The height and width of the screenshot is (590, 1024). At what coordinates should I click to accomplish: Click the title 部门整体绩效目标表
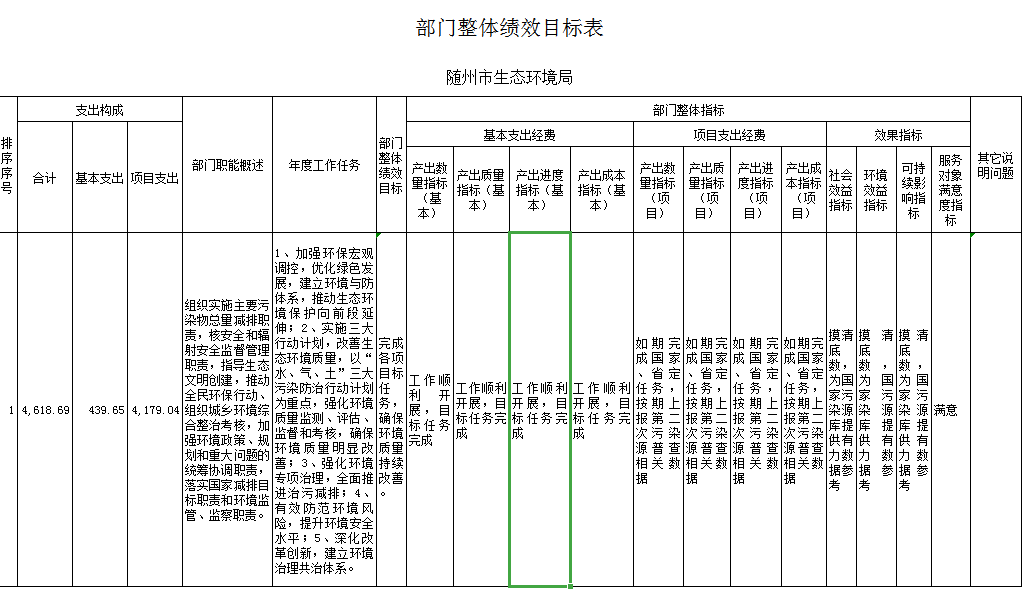click(510, 28)
